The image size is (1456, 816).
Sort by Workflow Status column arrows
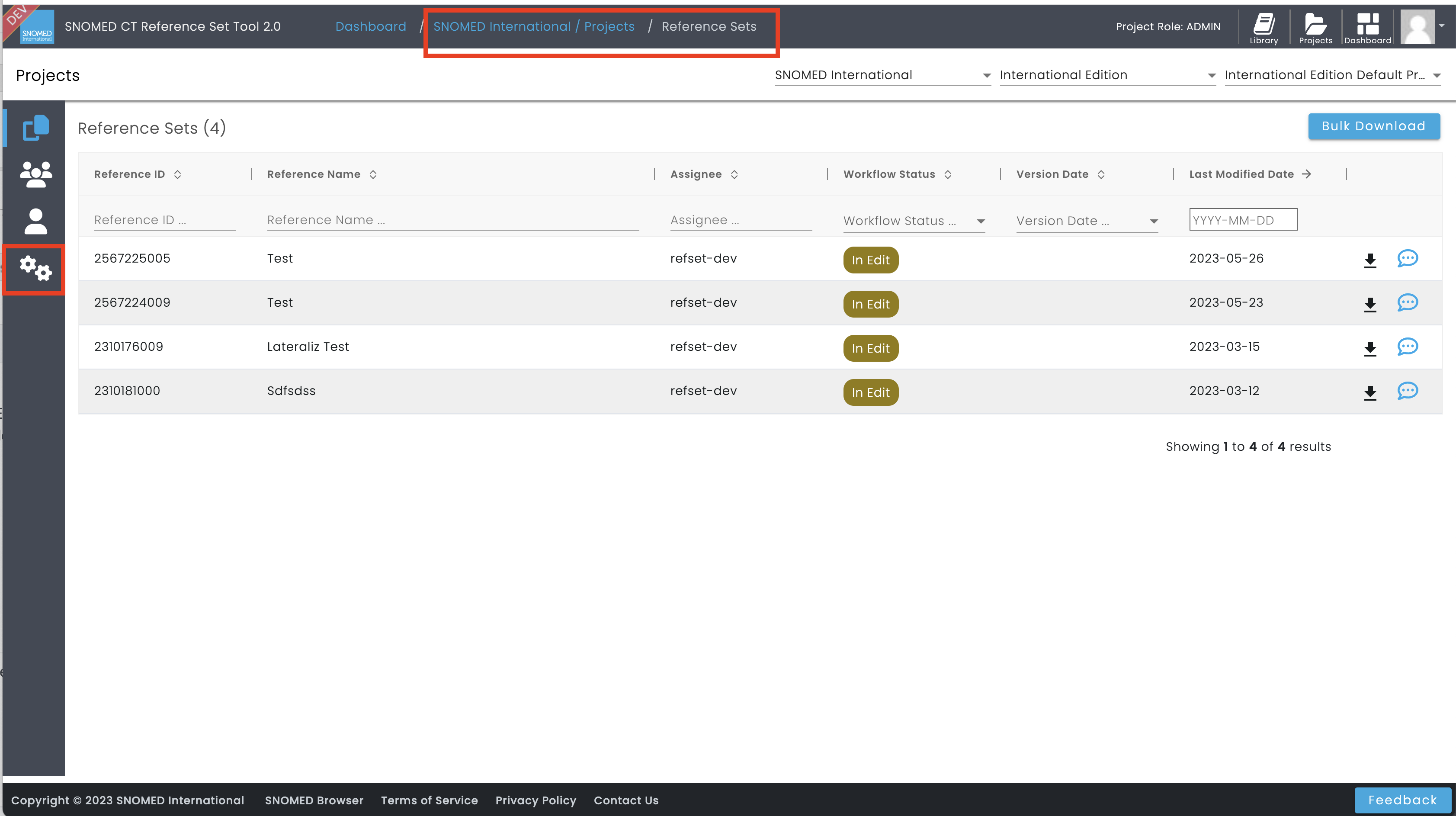pos(948,175)
